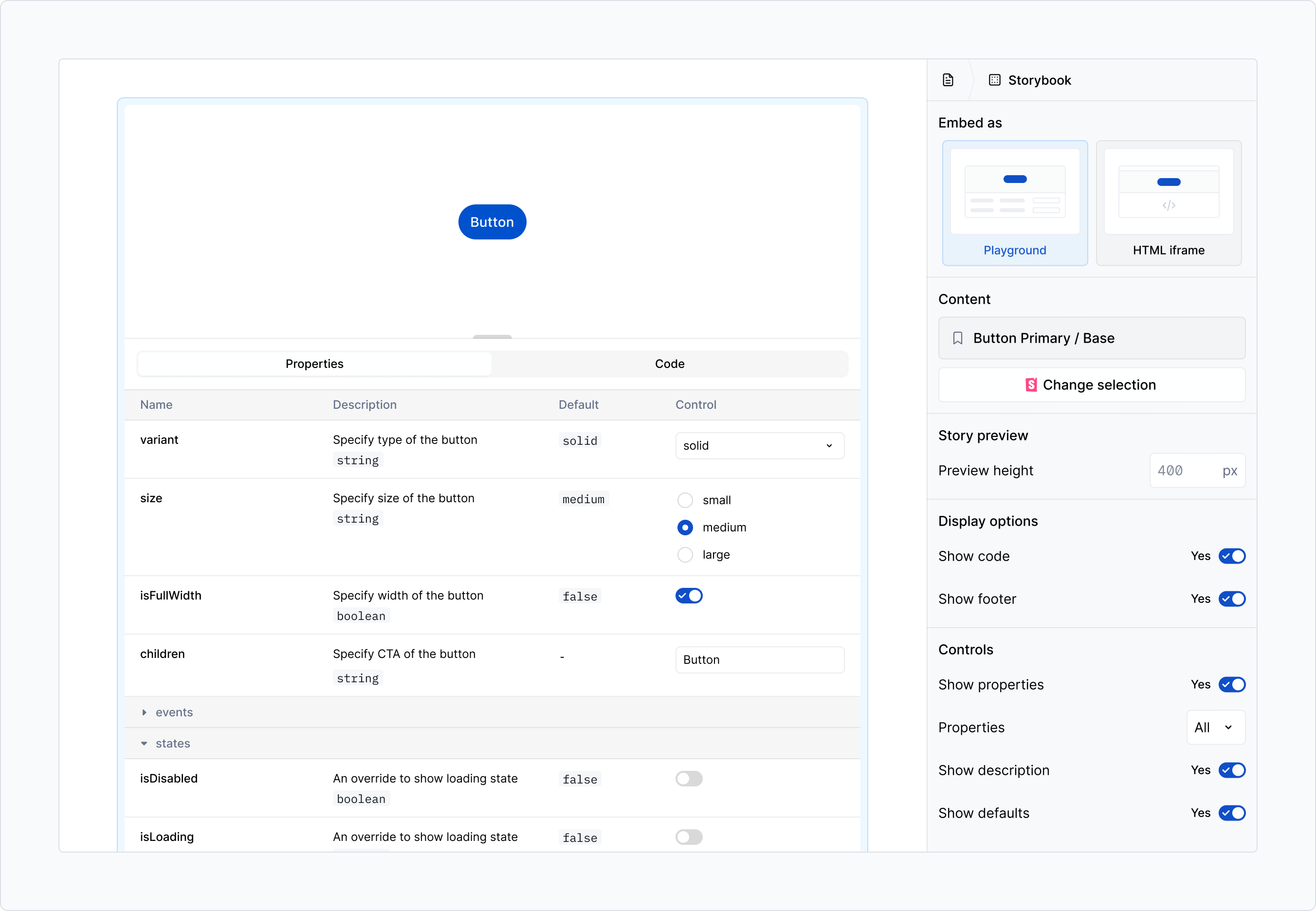This screenshot has height=911, width=1316.
Task: Toggle the isFullWidth switch
Action: click(689, 596)
